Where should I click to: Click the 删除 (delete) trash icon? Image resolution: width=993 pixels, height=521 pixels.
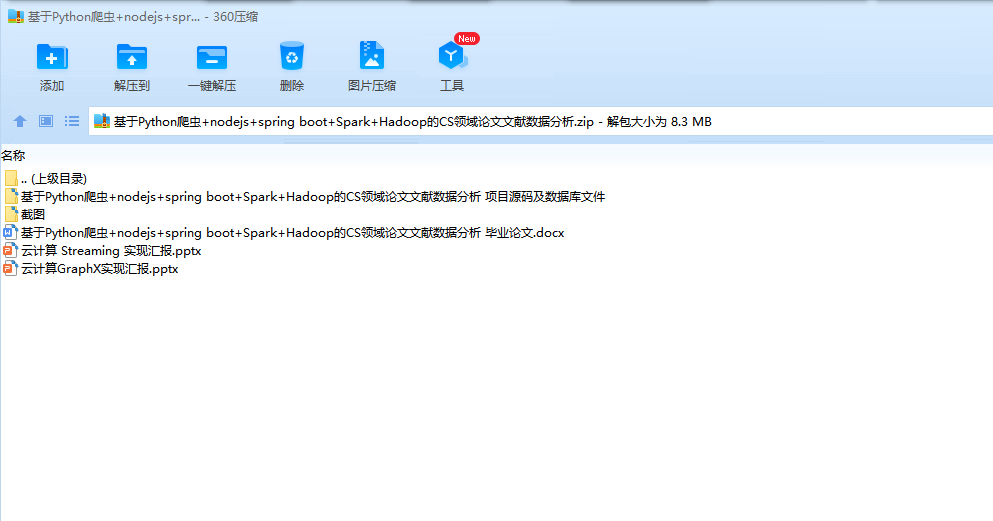(x=292, y=56)
